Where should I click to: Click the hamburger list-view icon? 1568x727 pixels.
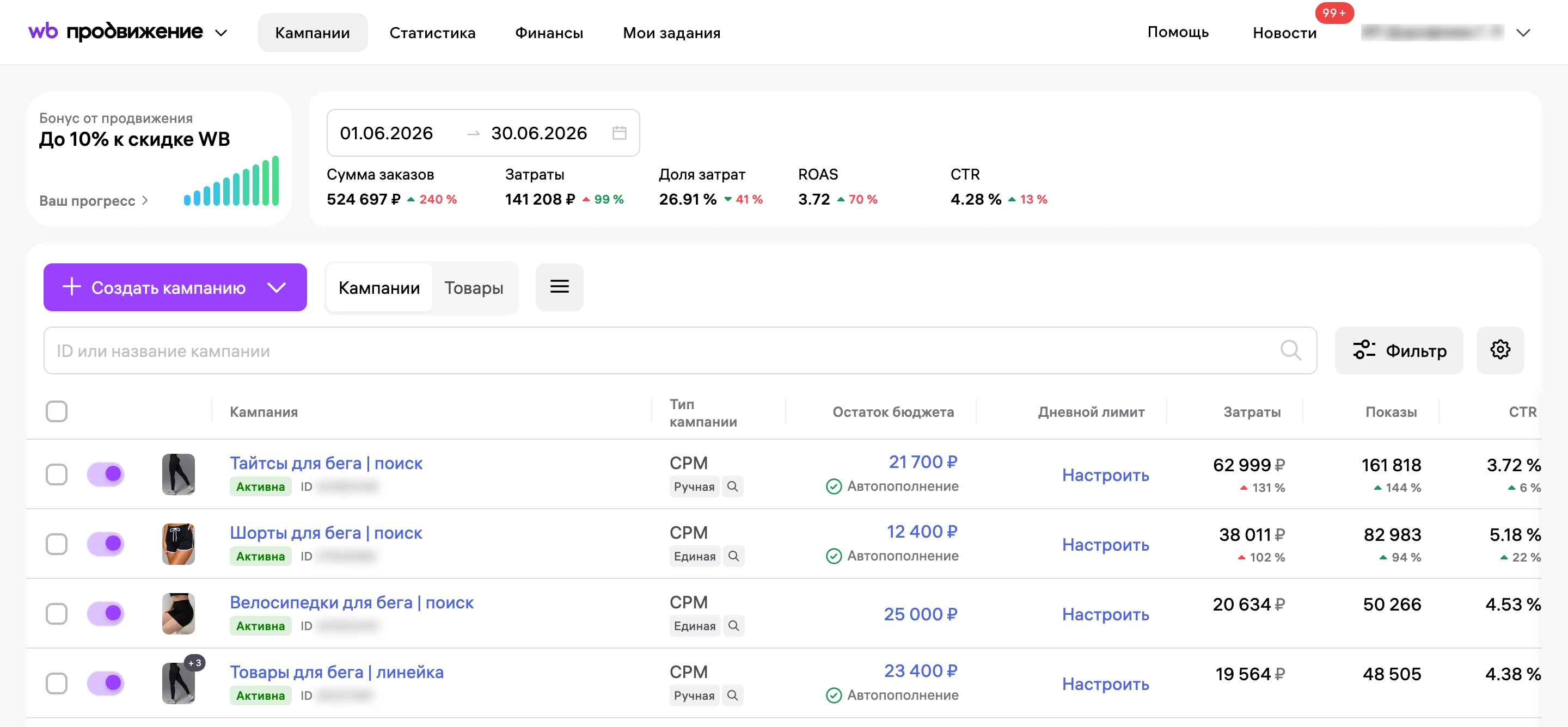[x=559, y=287]
